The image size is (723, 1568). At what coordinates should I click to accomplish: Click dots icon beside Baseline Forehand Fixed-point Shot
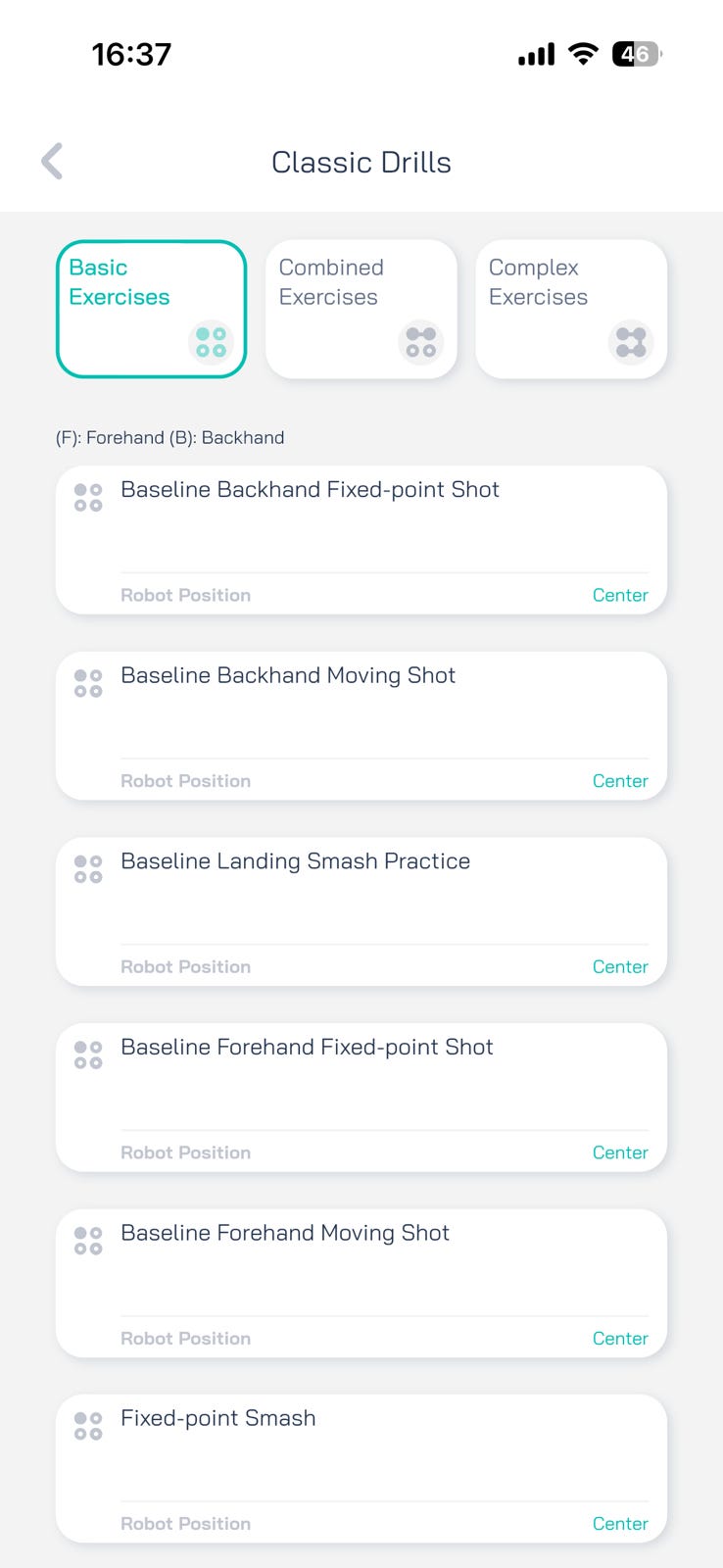pos(88,1054)
